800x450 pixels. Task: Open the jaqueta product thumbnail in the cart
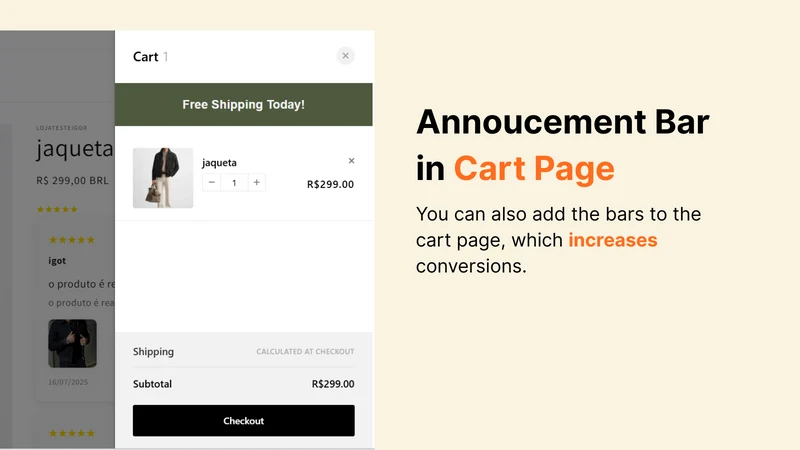[x=163, y=178]
